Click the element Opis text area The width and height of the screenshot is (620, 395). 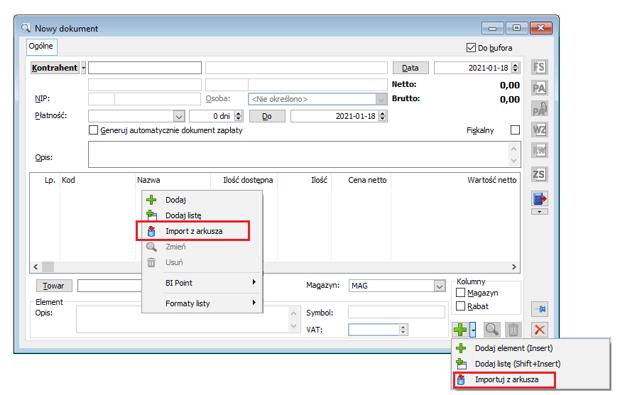click(x=183, y=319)
